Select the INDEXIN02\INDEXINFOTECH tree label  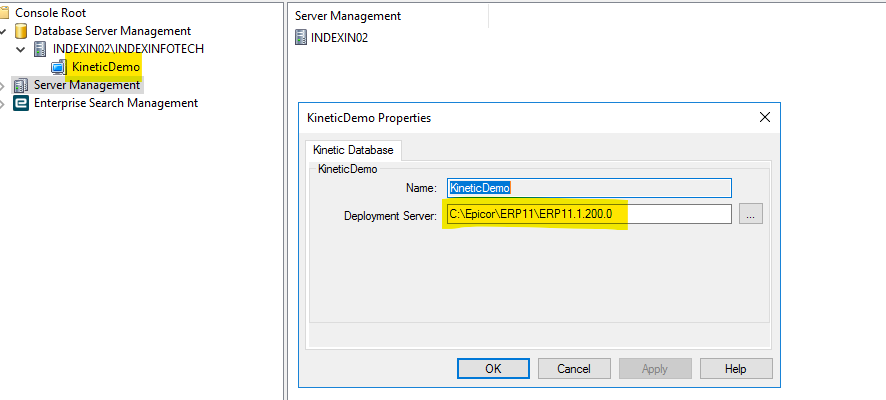tap(128, 49)
